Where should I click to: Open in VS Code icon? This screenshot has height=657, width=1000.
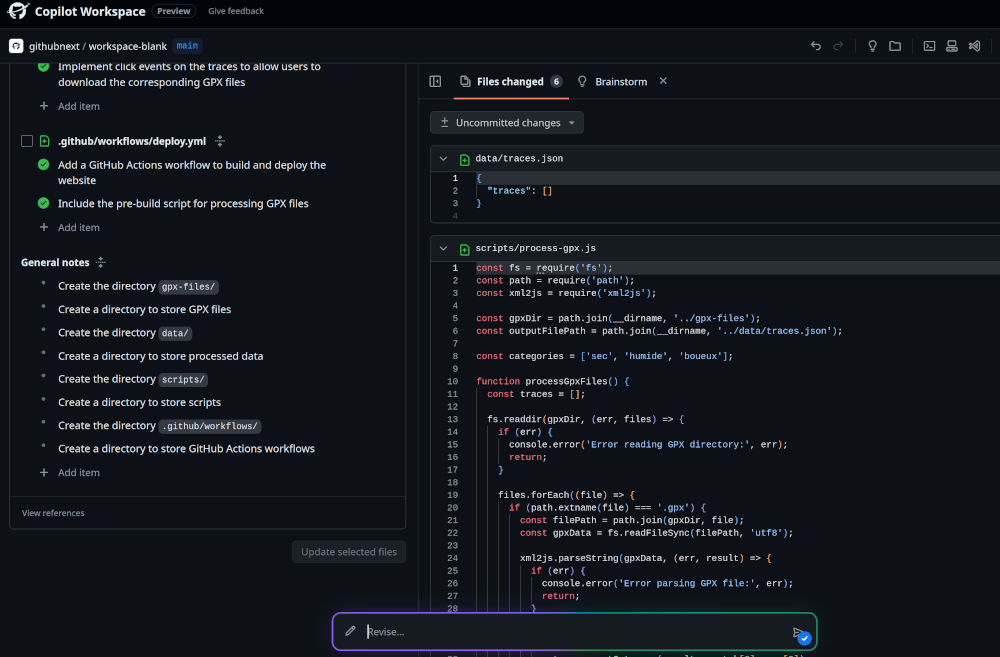click(x=974, y=46)
